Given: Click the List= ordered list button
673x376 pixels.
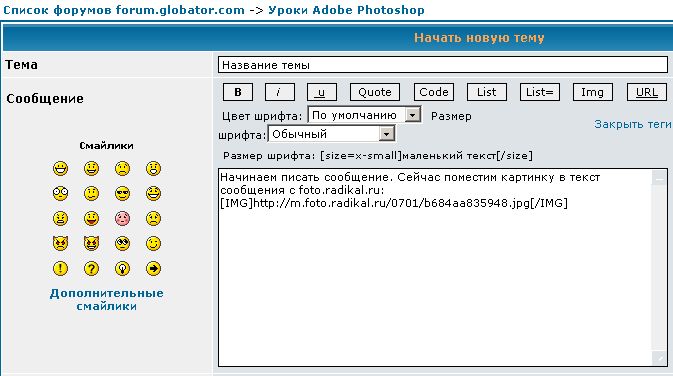Looking at the screenshot, I should pyautogui.click(x=540, y=92).
